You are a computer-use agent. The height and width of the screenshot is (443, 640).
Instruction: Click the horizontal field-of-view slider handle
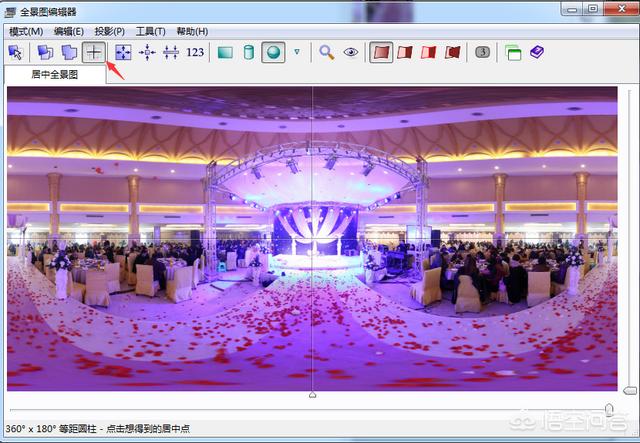click(609, 409)
